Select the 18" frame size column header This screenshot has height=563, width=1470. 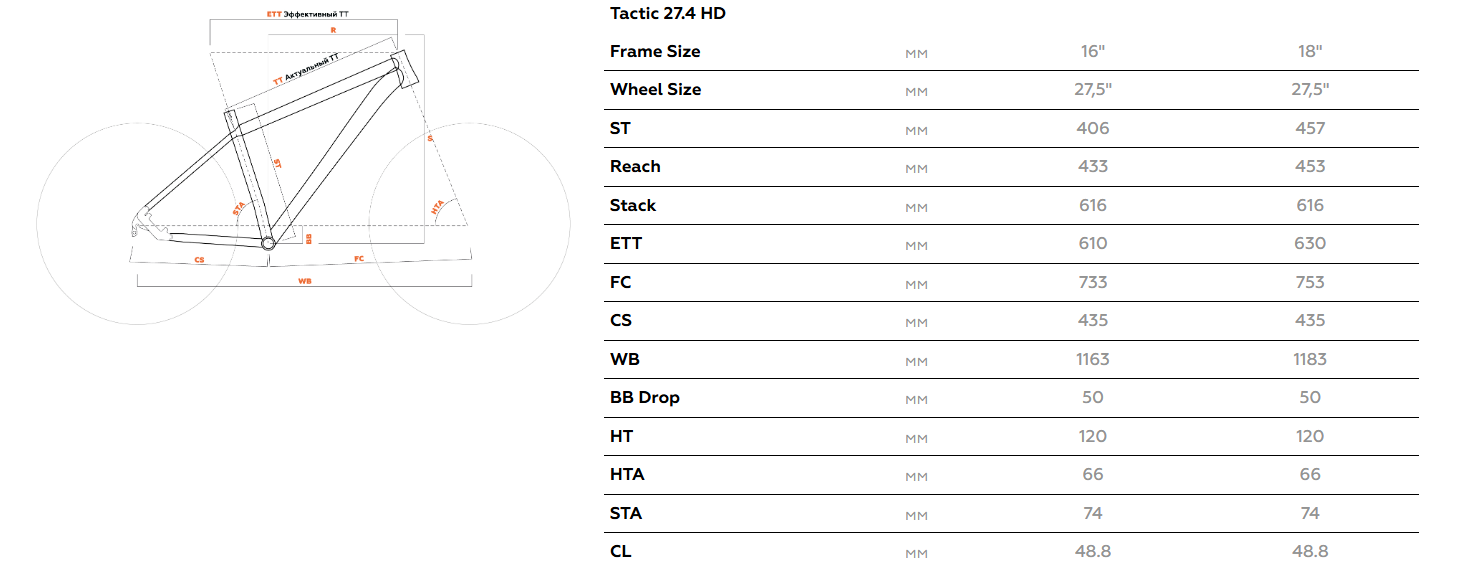click(1310, 51)
